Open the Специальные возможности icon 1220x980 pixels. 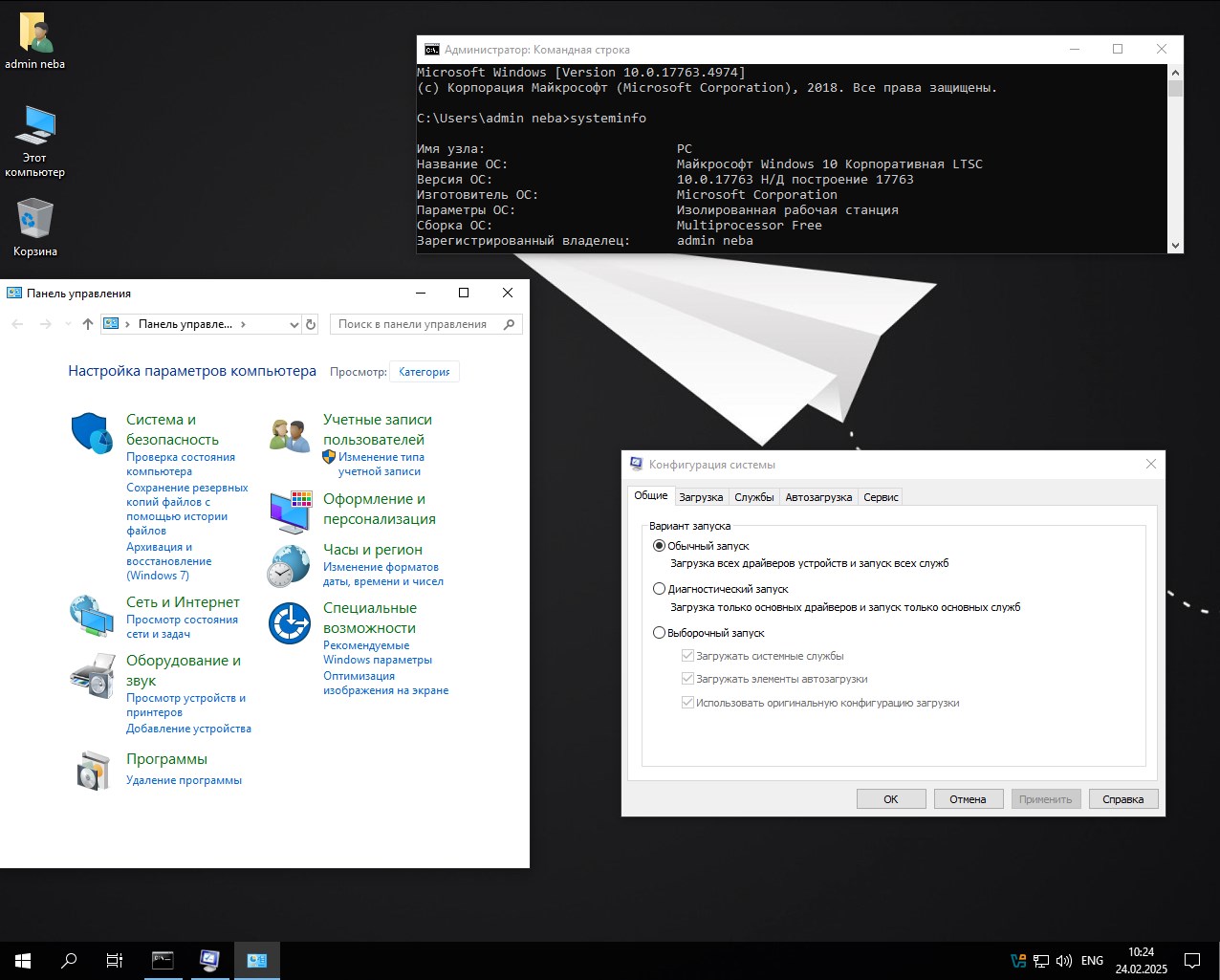pyautogui.click(x=290, y=623)
